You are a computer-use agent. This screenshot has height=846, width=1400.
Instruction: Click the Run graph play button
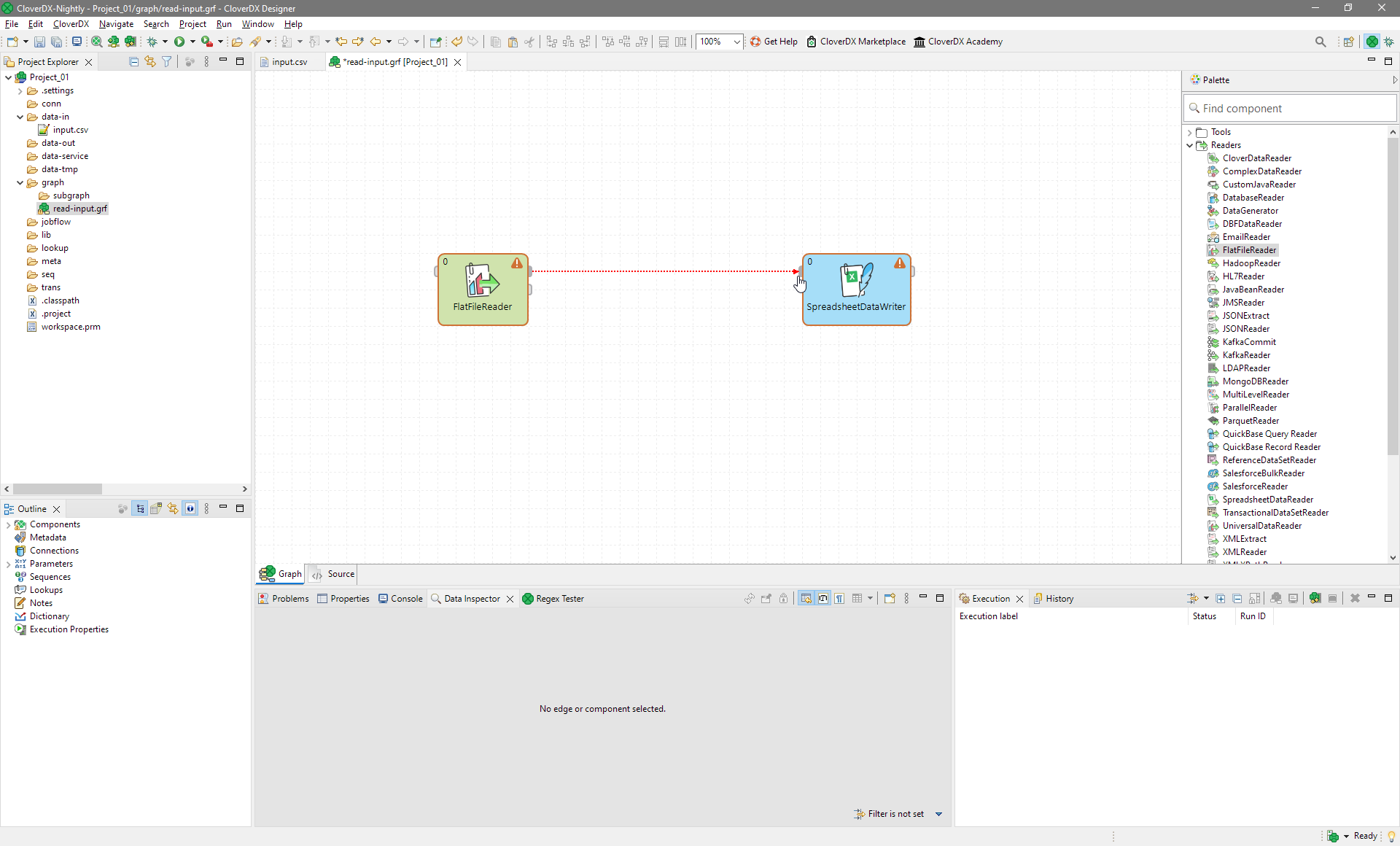click(179, 42)
